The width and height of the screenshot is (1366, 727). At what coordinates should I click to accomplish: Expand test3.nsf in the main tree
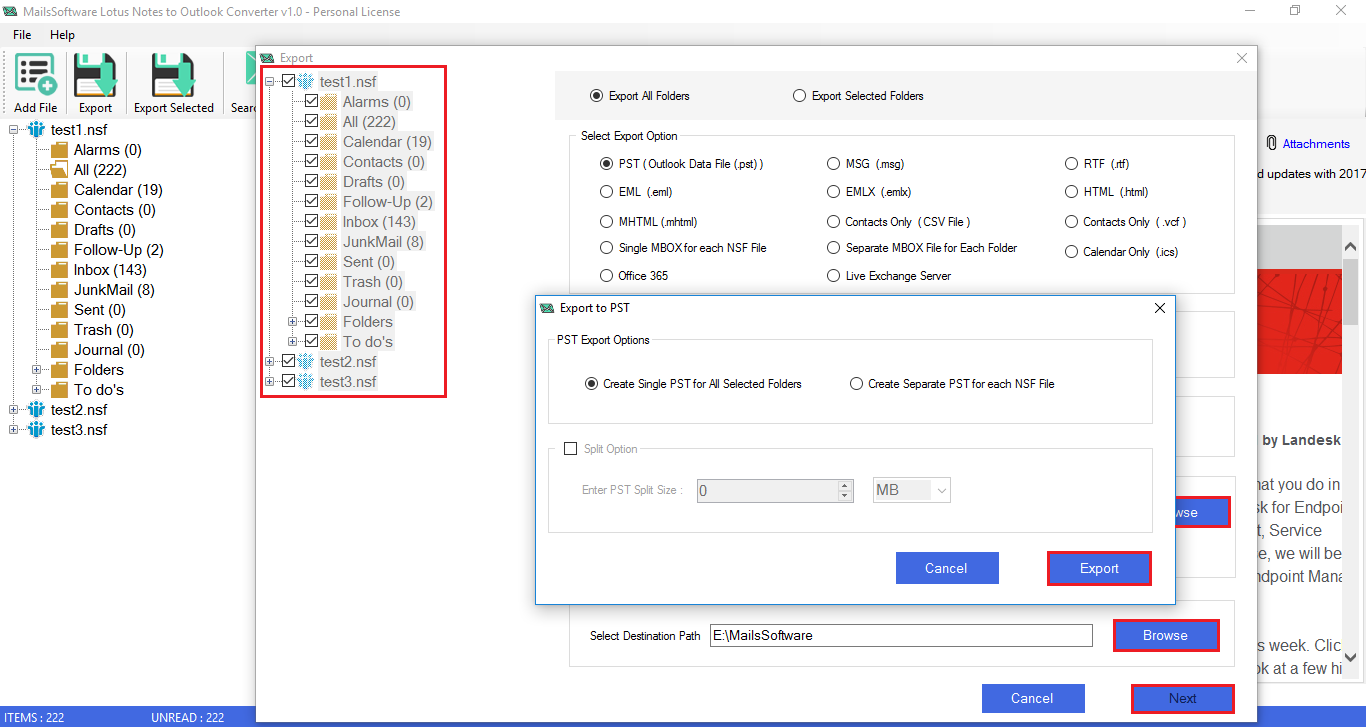pos(14,430)
